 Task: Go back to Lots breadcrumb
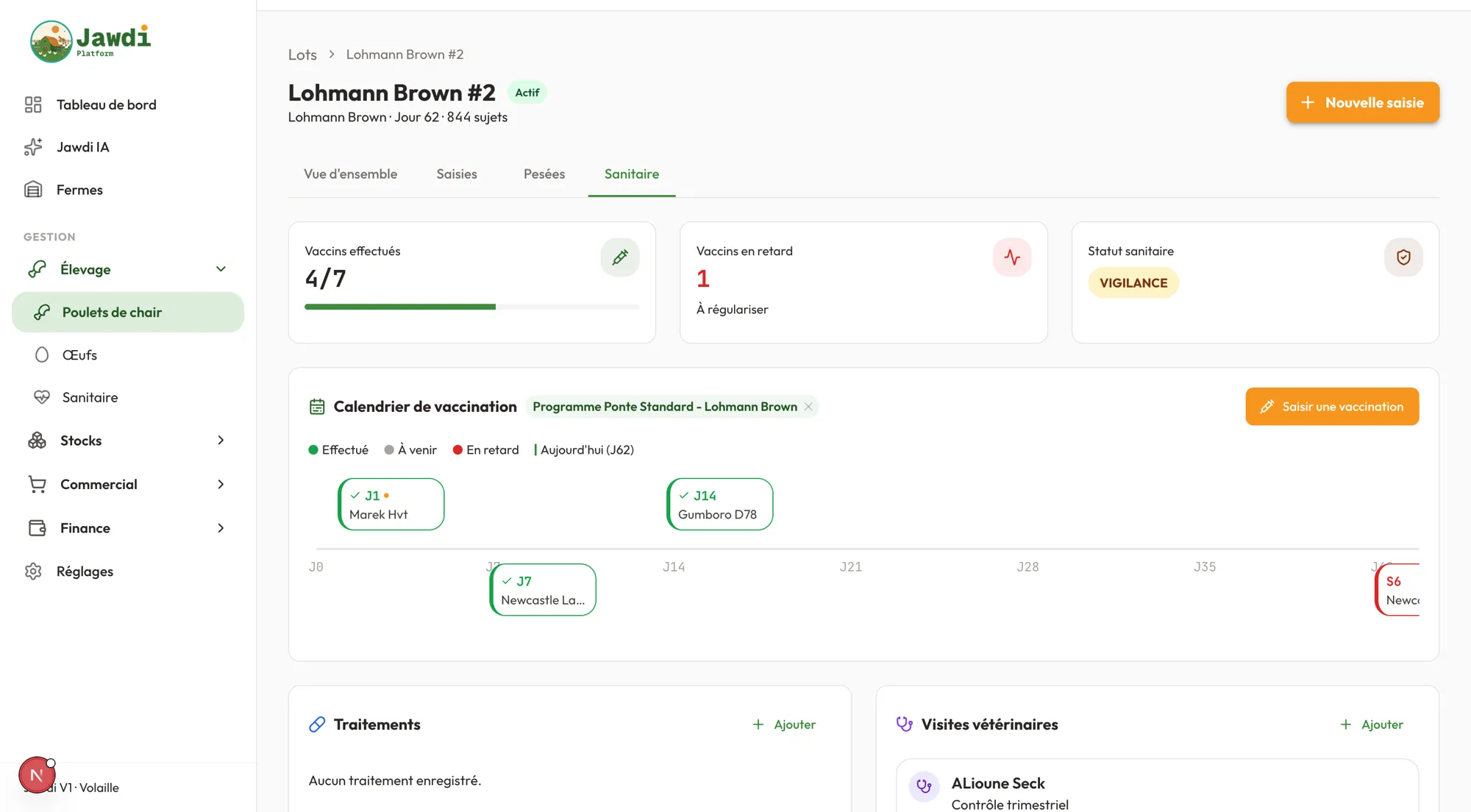pos(302,54)
